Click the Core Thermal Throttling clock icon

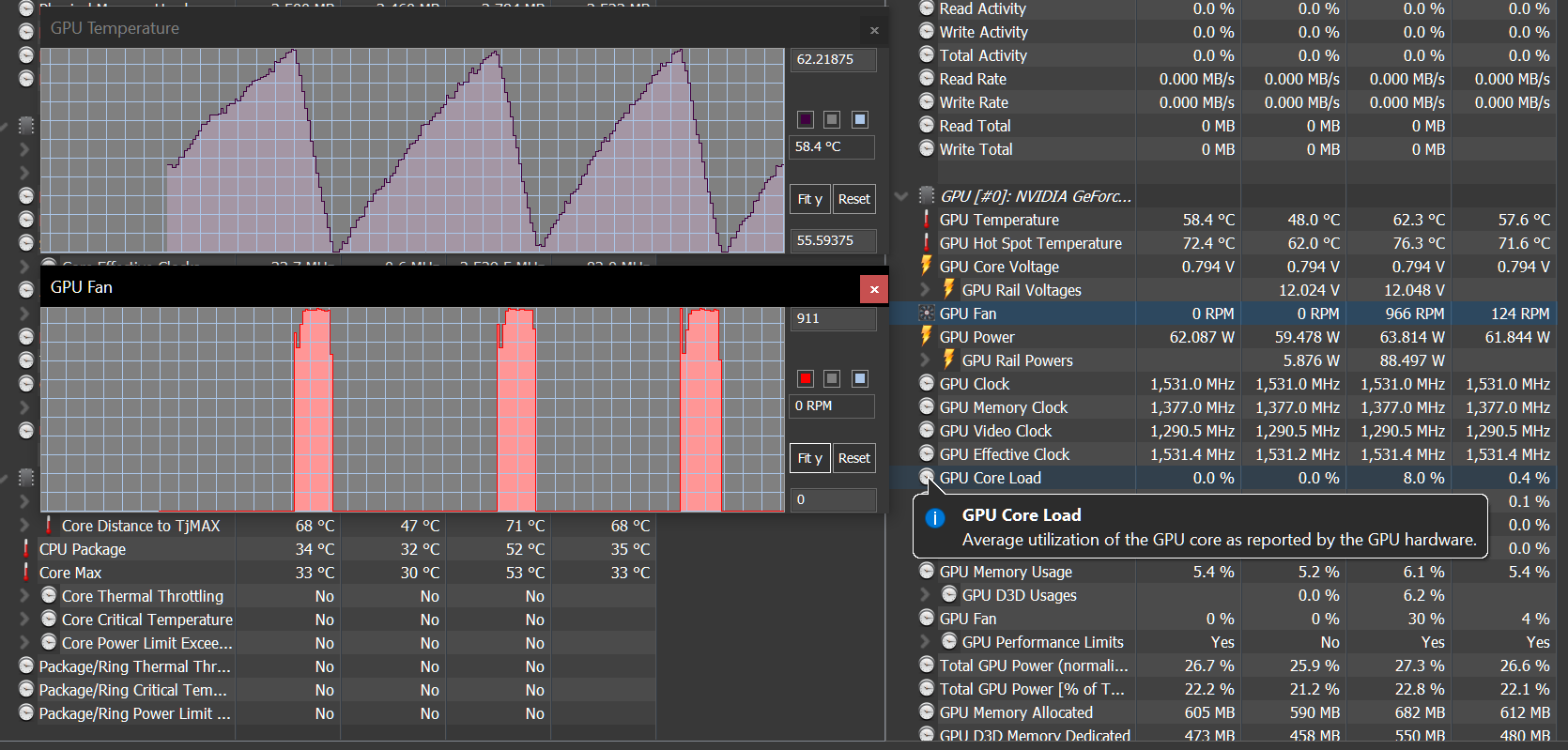[49, 595]
